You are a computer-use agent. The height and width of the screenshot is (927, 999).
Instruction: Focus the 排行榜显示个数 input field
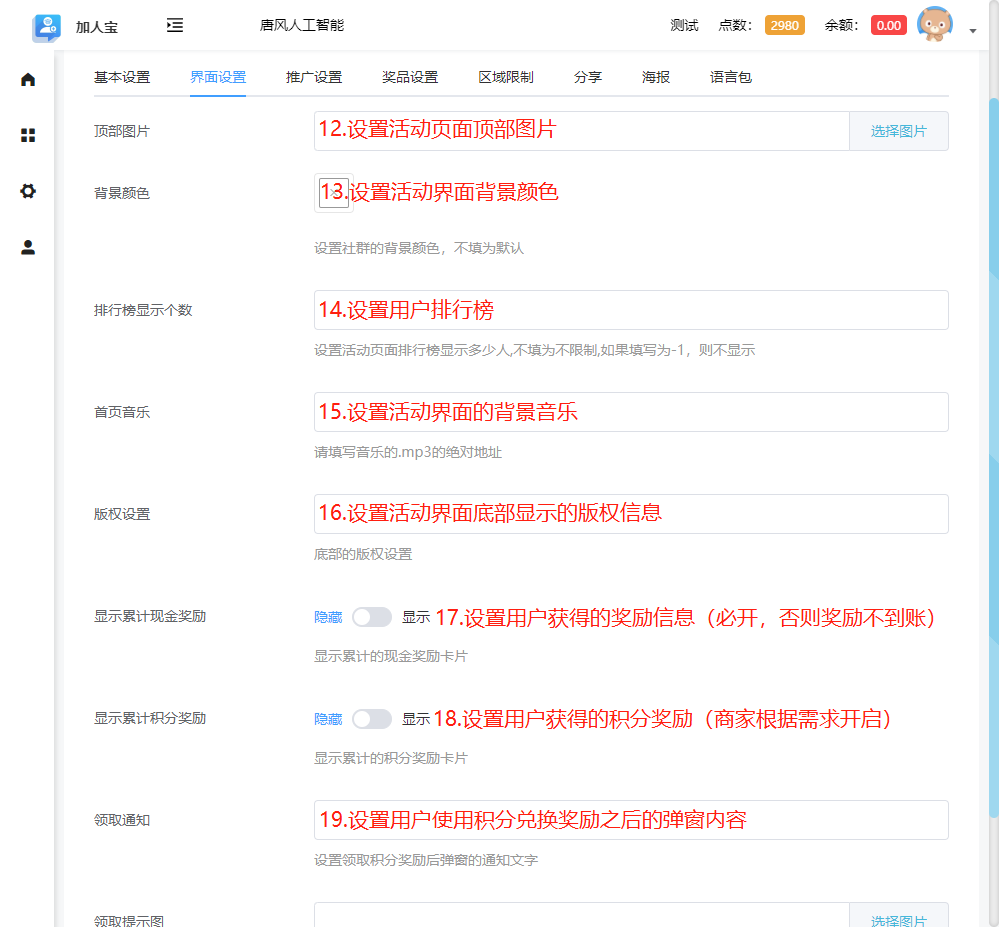tap(631, 310)
